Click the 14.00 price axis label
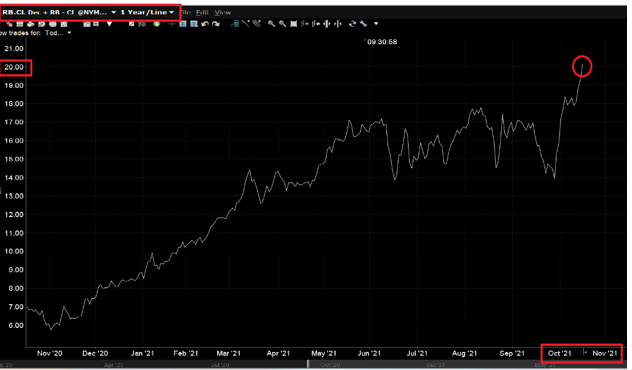Screen dimensions: 632x370 pyautogui.click(x=14, y=178)
